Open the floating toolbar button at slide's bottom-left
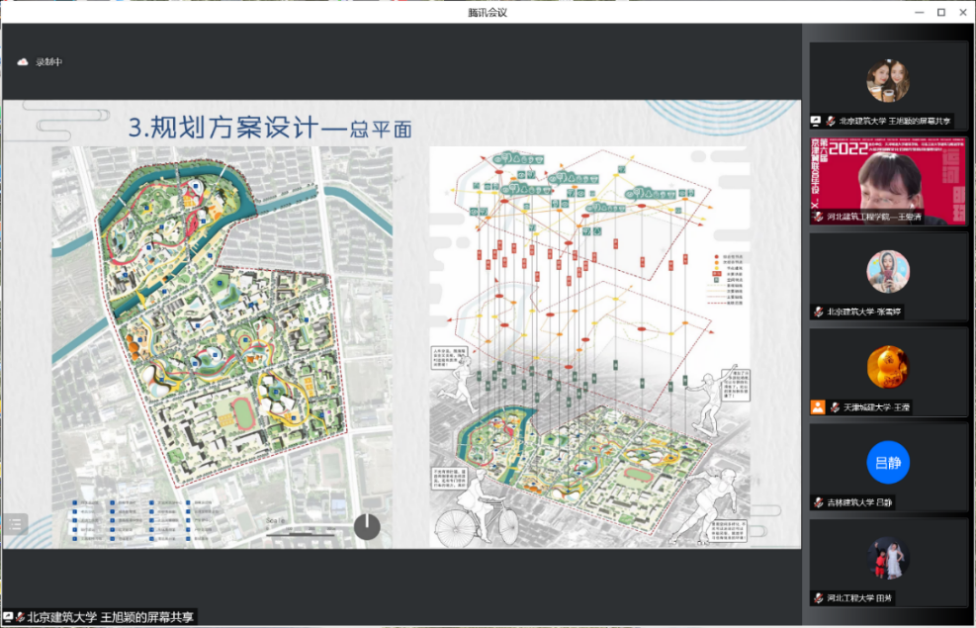 pyautogui.click(x=15, y=523)
